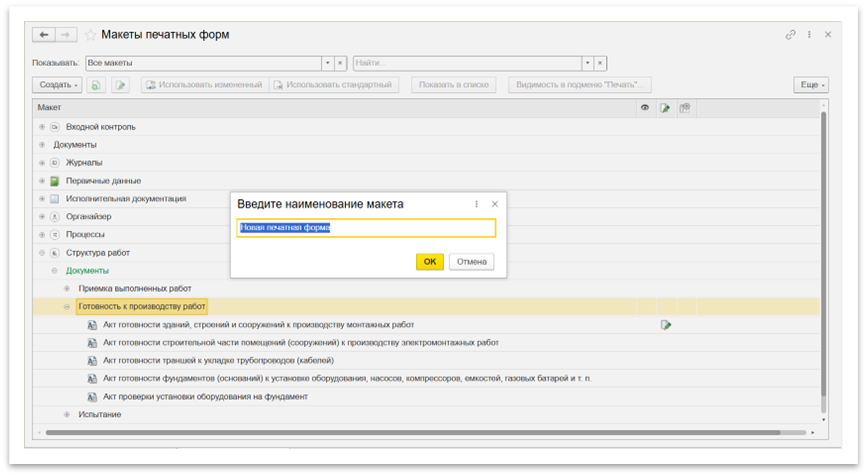Click icon of Акт проверки установки оборудования
Image resolution: width=867 pixels, height=476 pixels.
click(x=91, y=397)
